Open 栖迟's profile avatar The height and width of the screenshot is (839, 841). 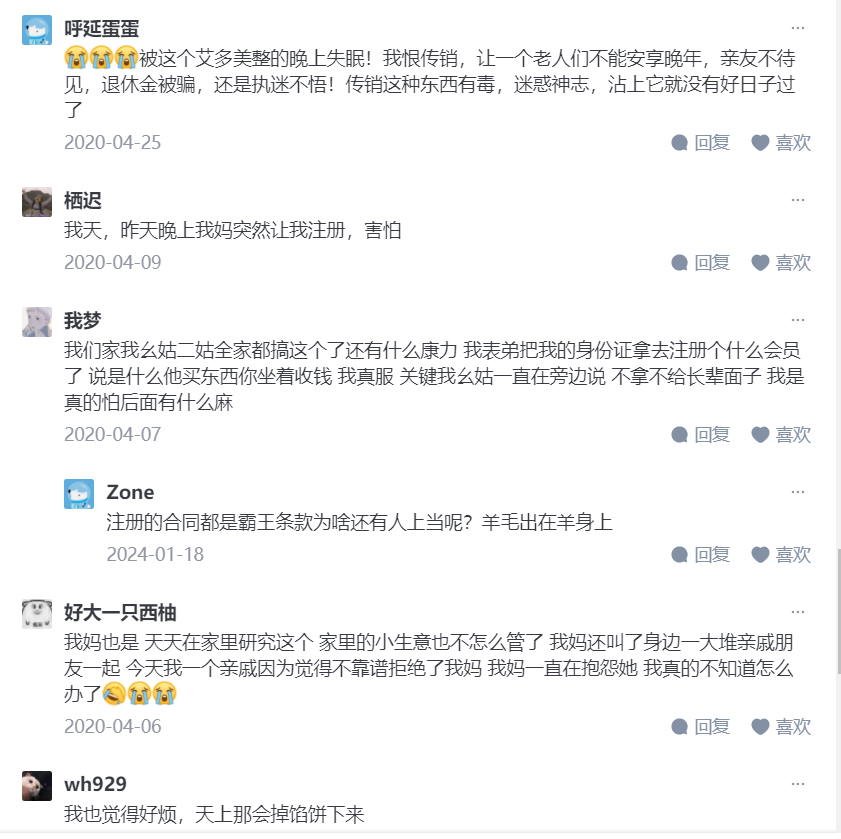click(35, 200)
